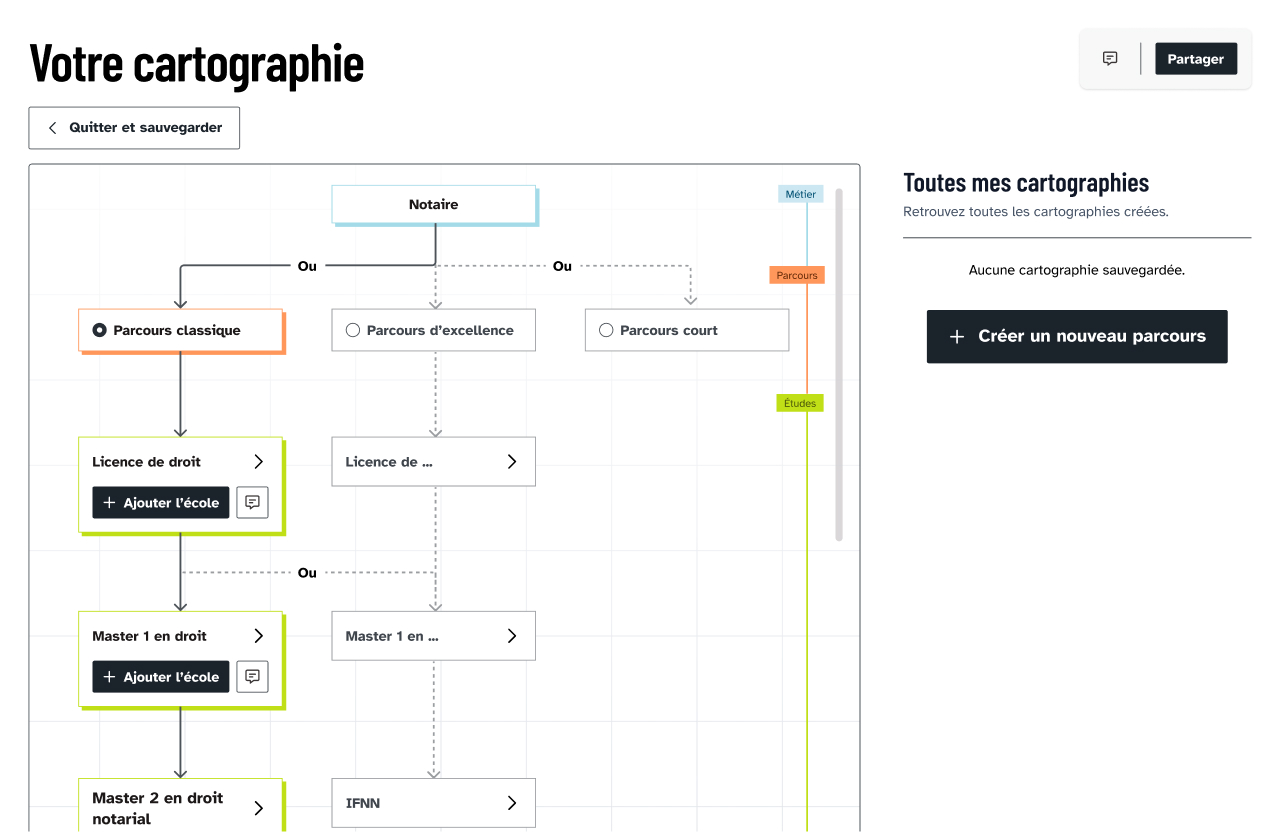1280x832 pixels.
Task: Click the Notaire root node
Action: (434, 204)
